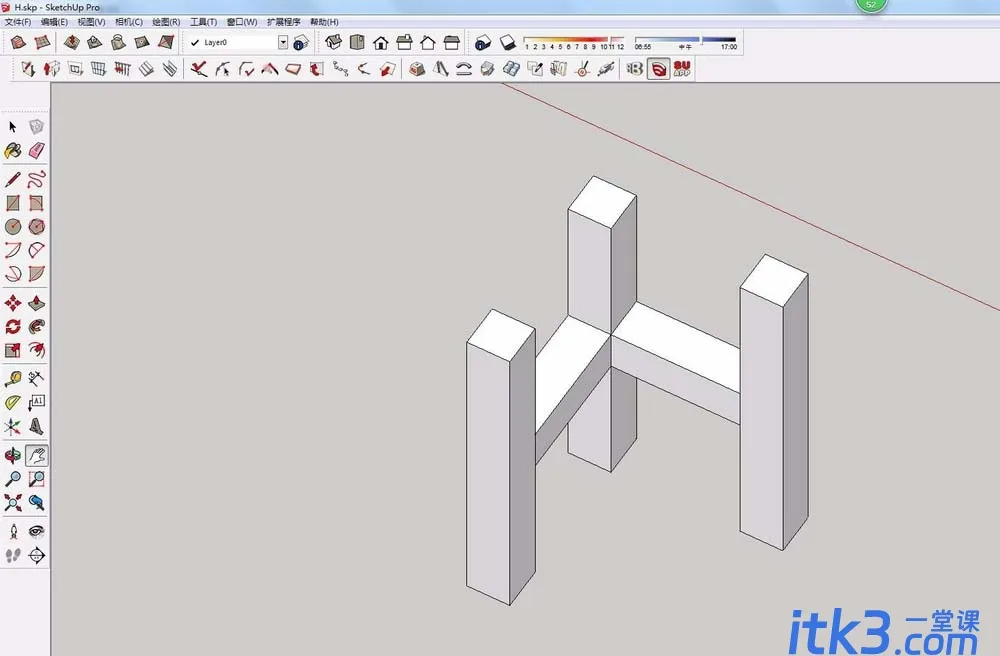The width and height of the screenshot is (1000, 656).
Task: Select the Offset tool
Action: pos(36,350)
